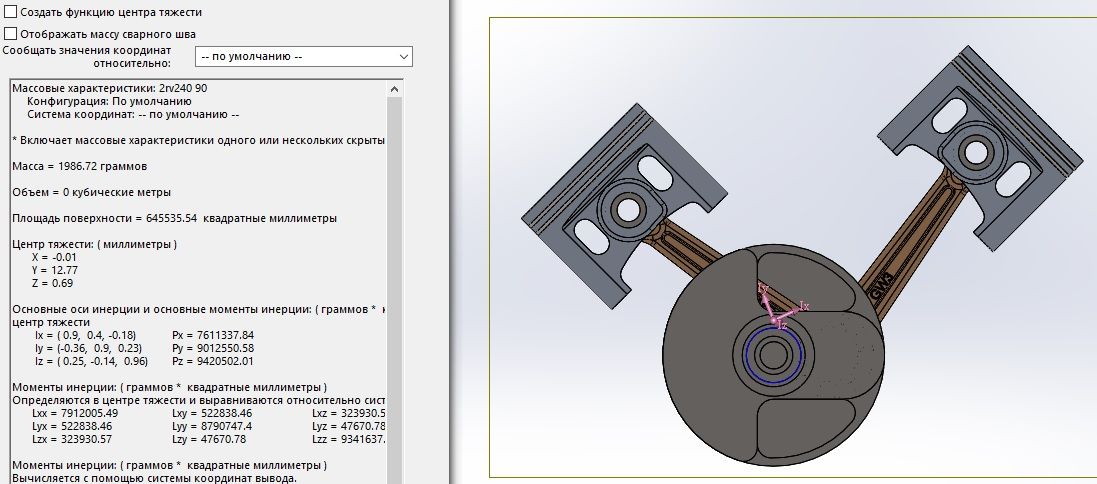Click the 'Iz = ( 0.25, -0.14, 0.96)' row

[x=91, y=362]
